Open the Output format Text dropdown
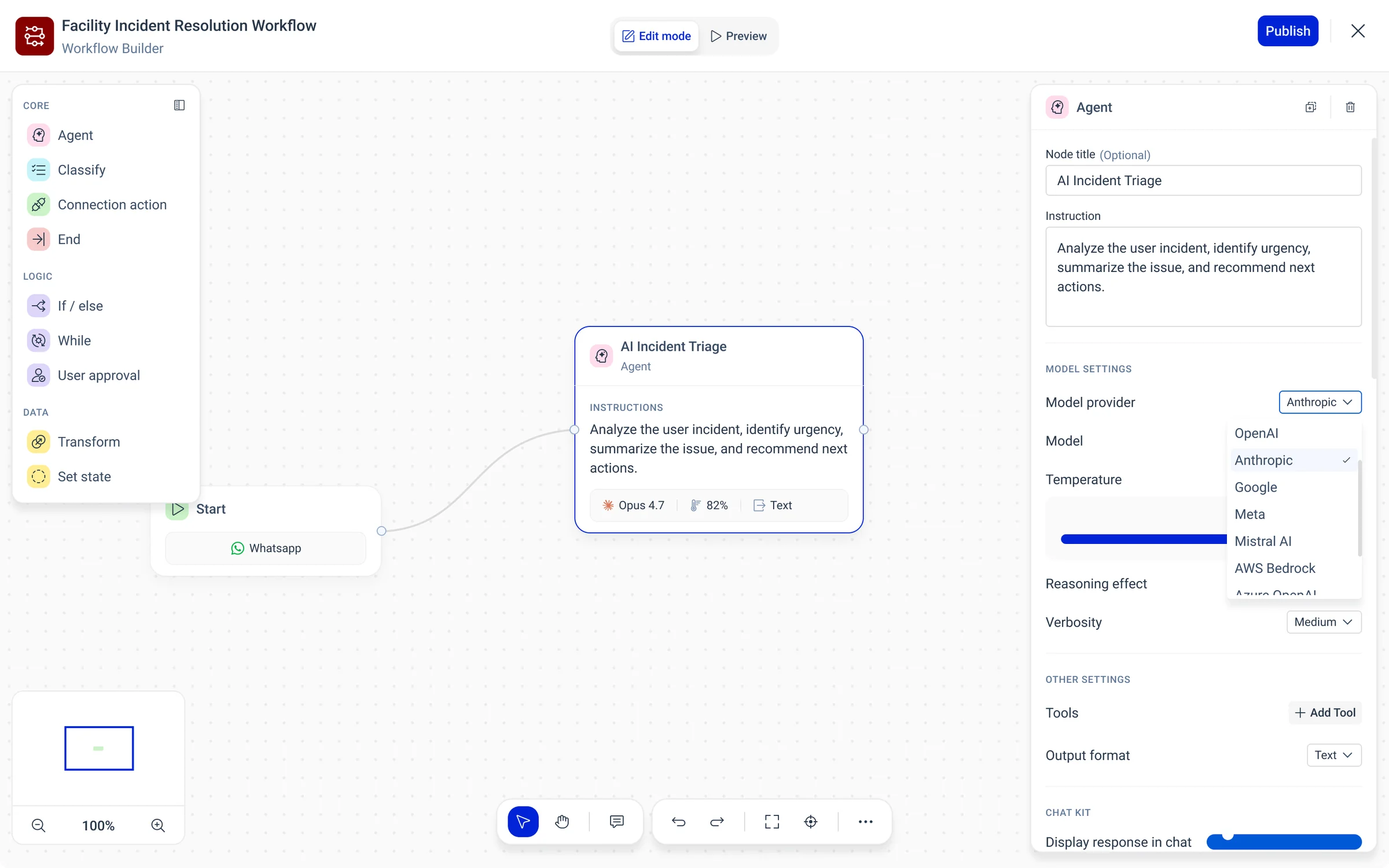Screen dimensions: 1389x868 (x=1334, y=755)
